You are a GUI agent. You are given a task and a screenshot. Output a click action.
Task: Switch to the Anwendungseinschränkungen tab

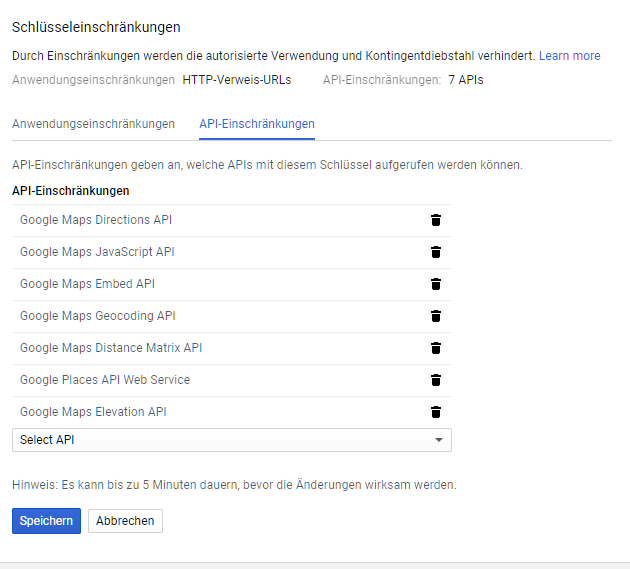[93, 124]
